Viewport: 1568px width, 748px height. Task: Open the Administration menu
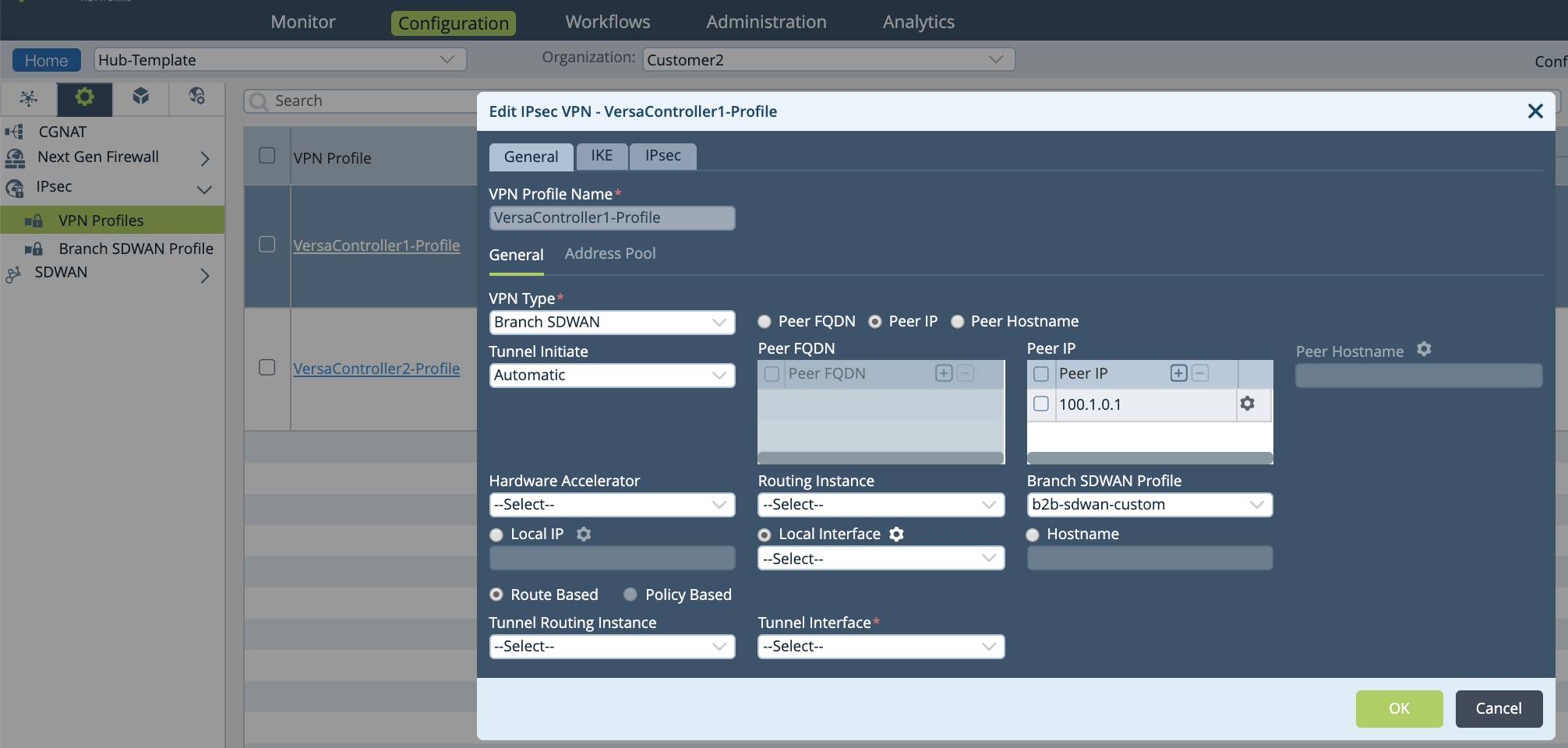766,22
